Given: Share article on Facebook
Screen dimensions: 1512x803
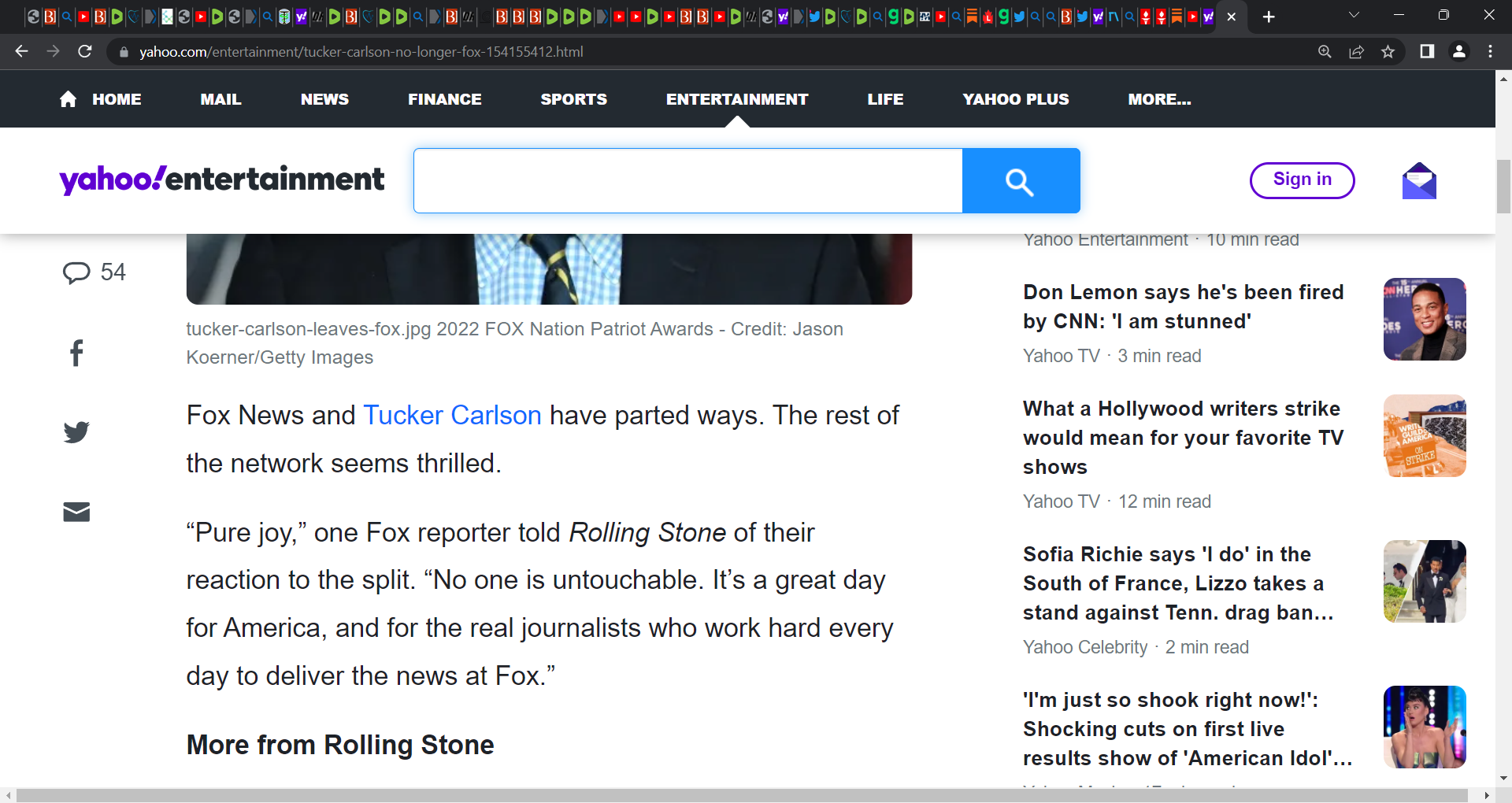Looking at the screenshot, I should pos(76,353).
